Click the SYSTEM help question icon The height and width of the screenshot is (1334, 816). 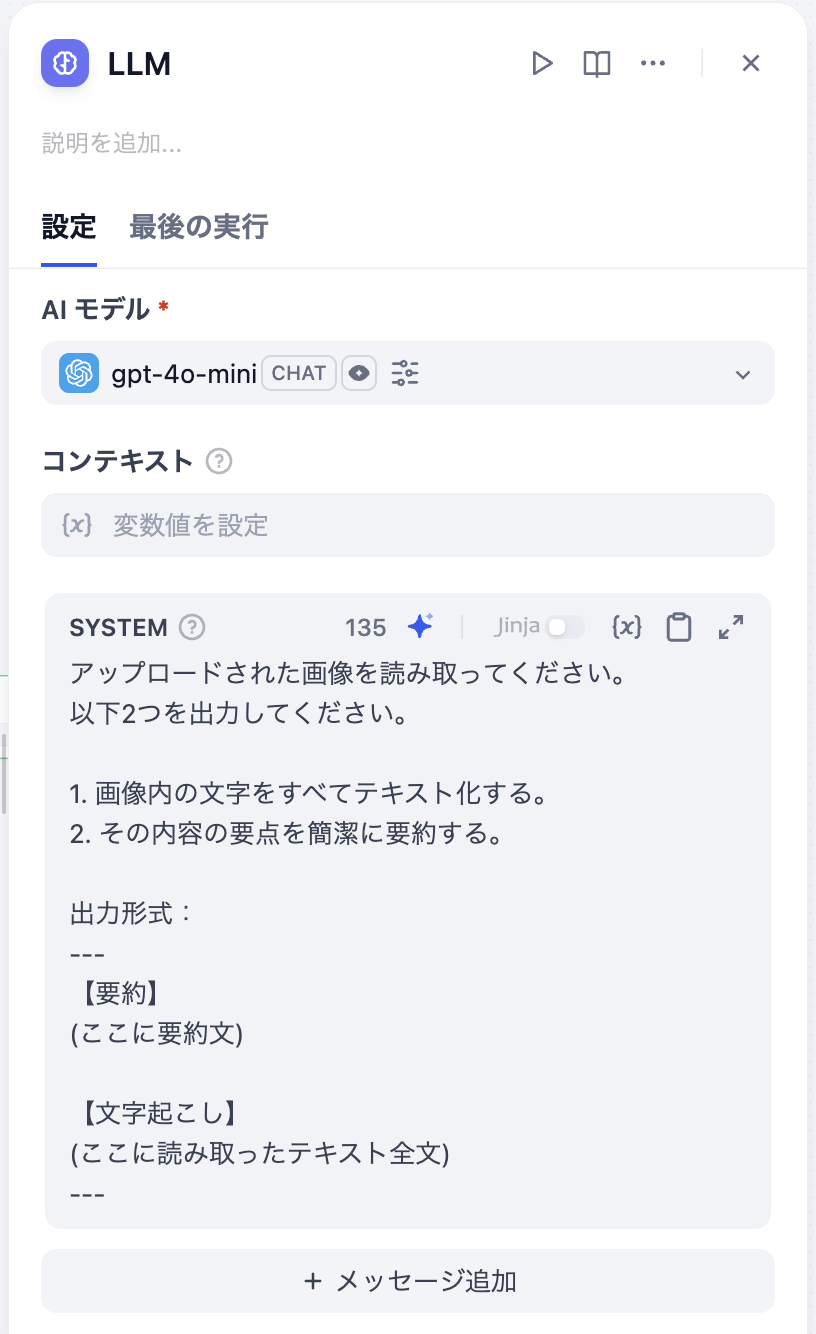pyautogui.click(x=192, y=627)
